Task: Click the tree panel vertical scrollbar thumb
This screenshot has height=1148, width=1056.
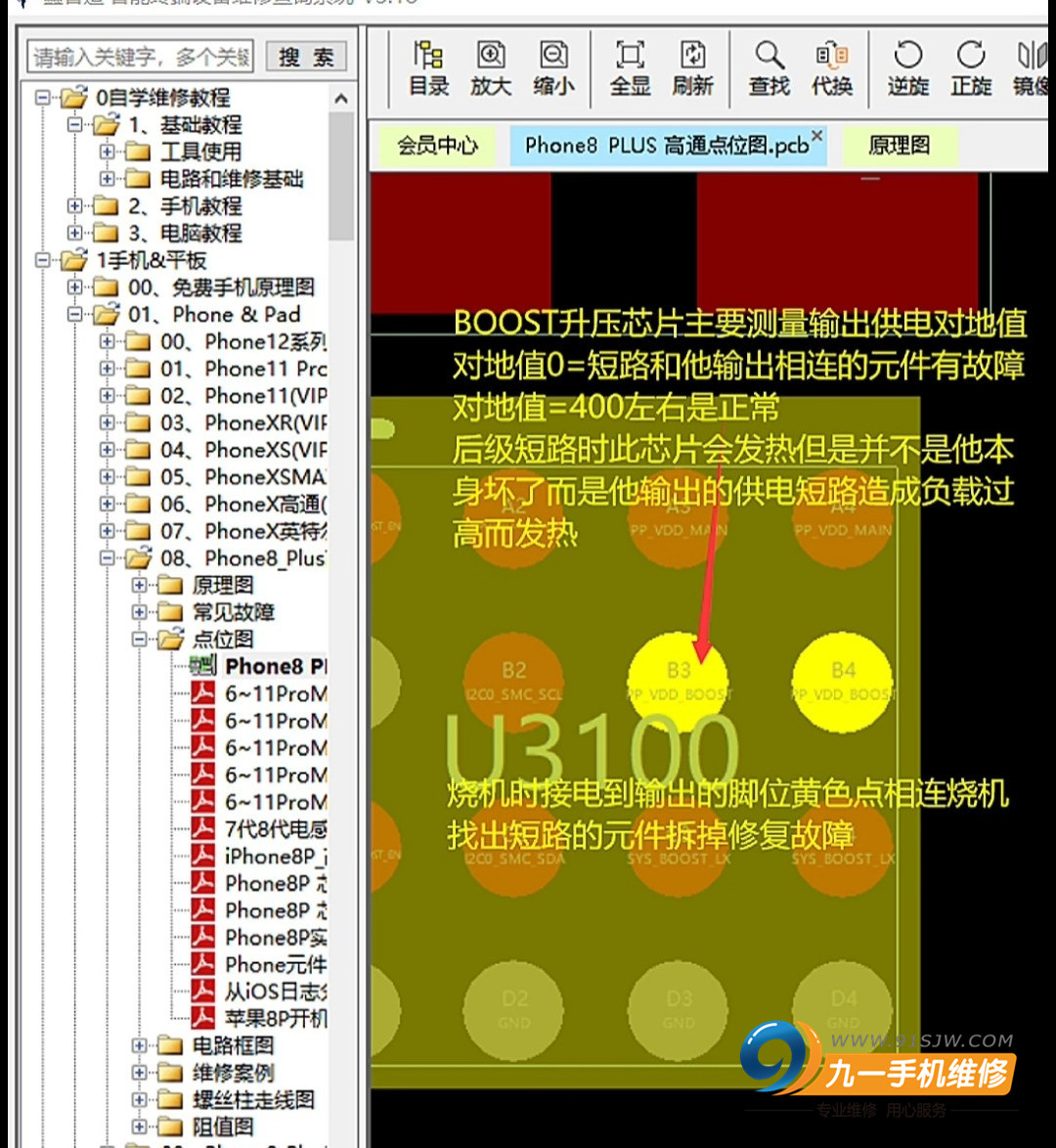Action: pos(341,176)
